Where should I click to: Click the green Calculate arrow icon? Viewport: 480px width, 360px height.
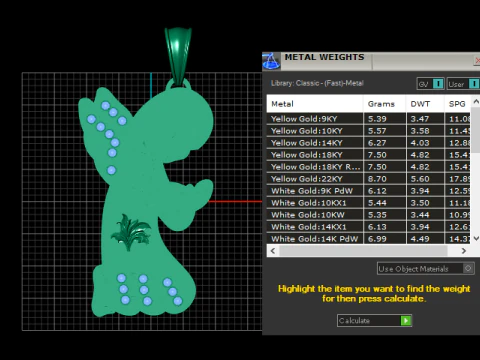[x=406, y=320]
